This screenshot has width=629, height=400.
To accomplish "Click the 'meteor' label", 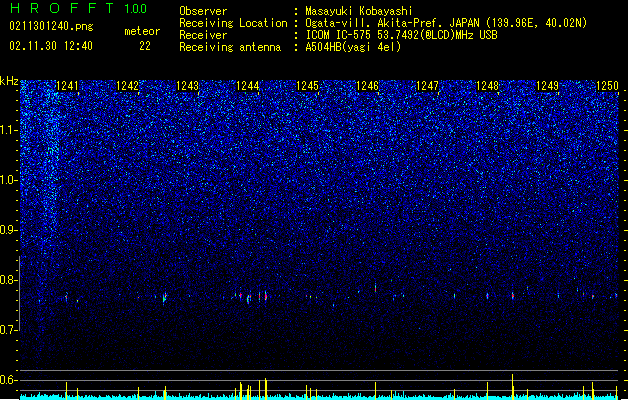I will coord(142,31).
